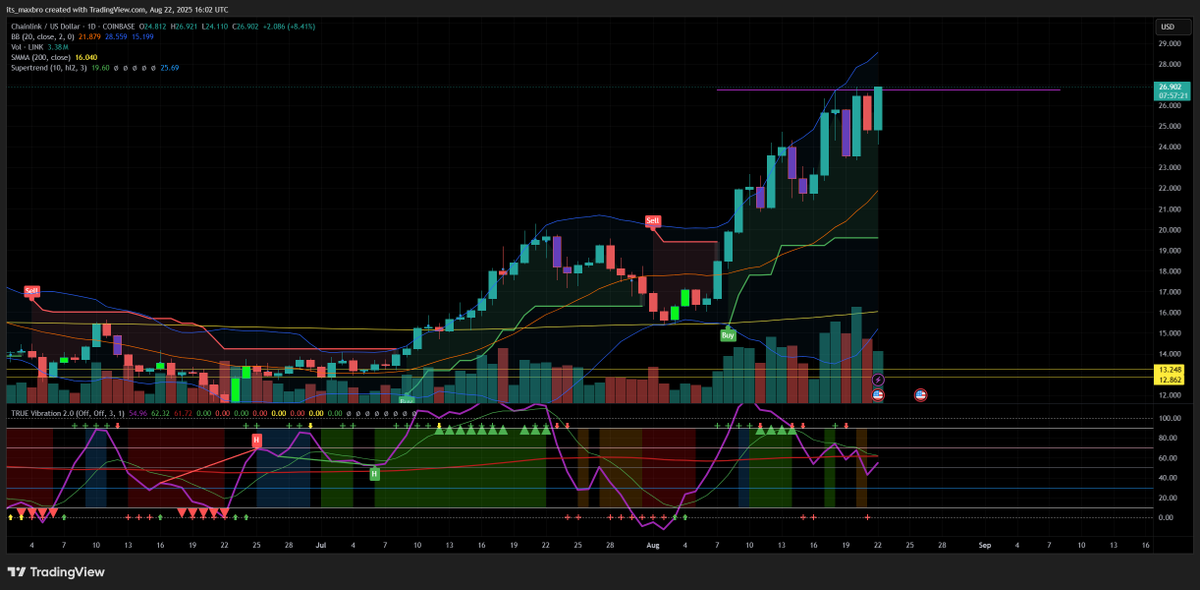This screenshot has width=1200, height=590.
Task: Click the 29.000 price axis label
Action: click(x=1169, y=44)
